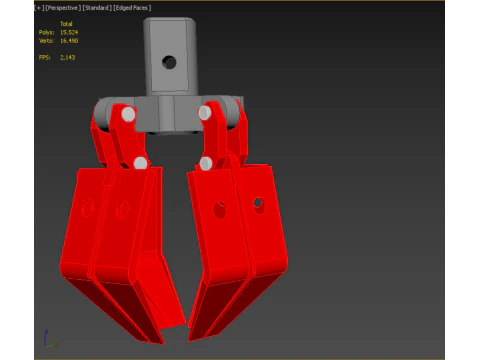Open the [Edged Faces] per-view menu
This screenshot has height=360, width=480.
pos(132,8)
